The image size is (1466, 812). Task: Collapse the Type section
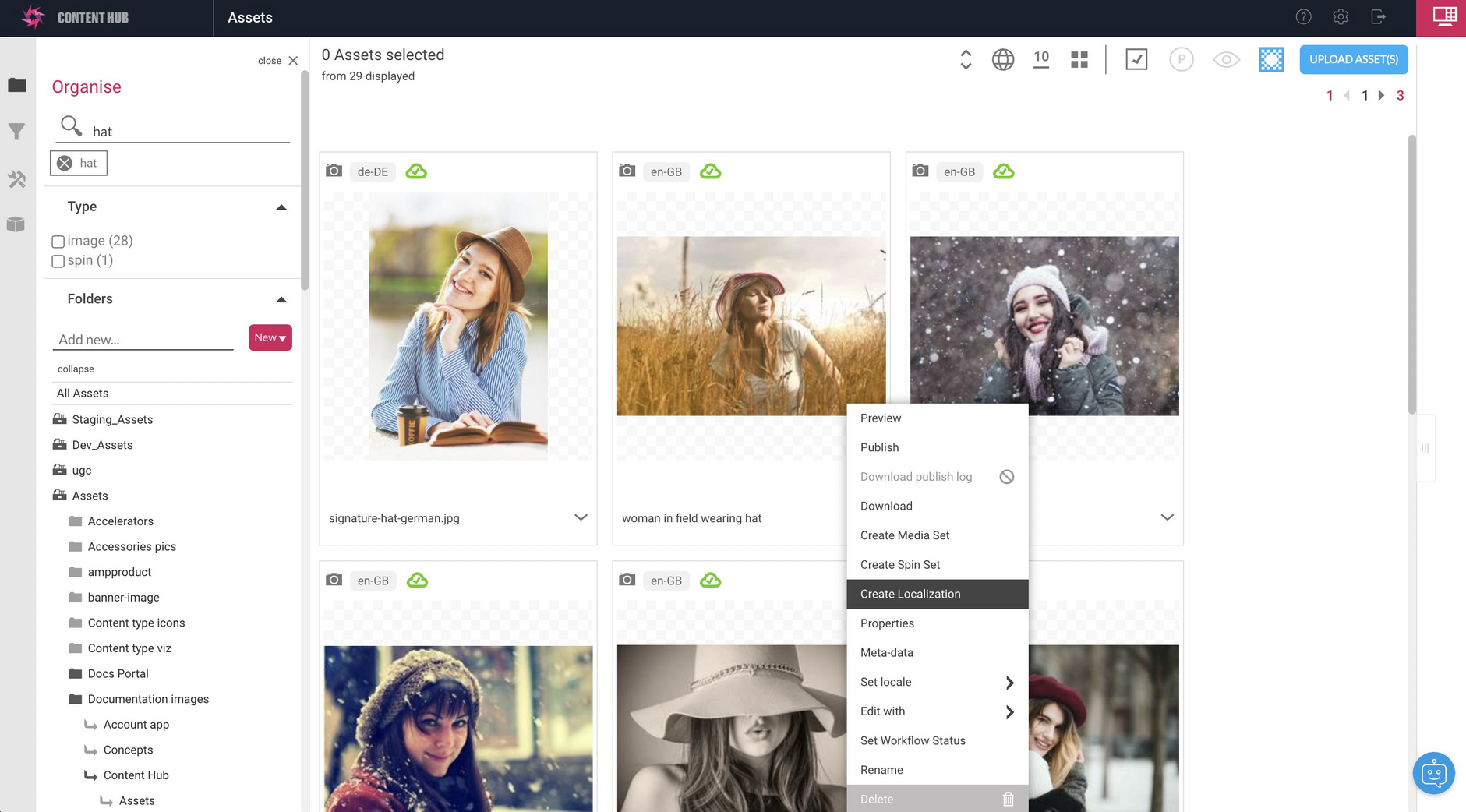coord(281,207)
